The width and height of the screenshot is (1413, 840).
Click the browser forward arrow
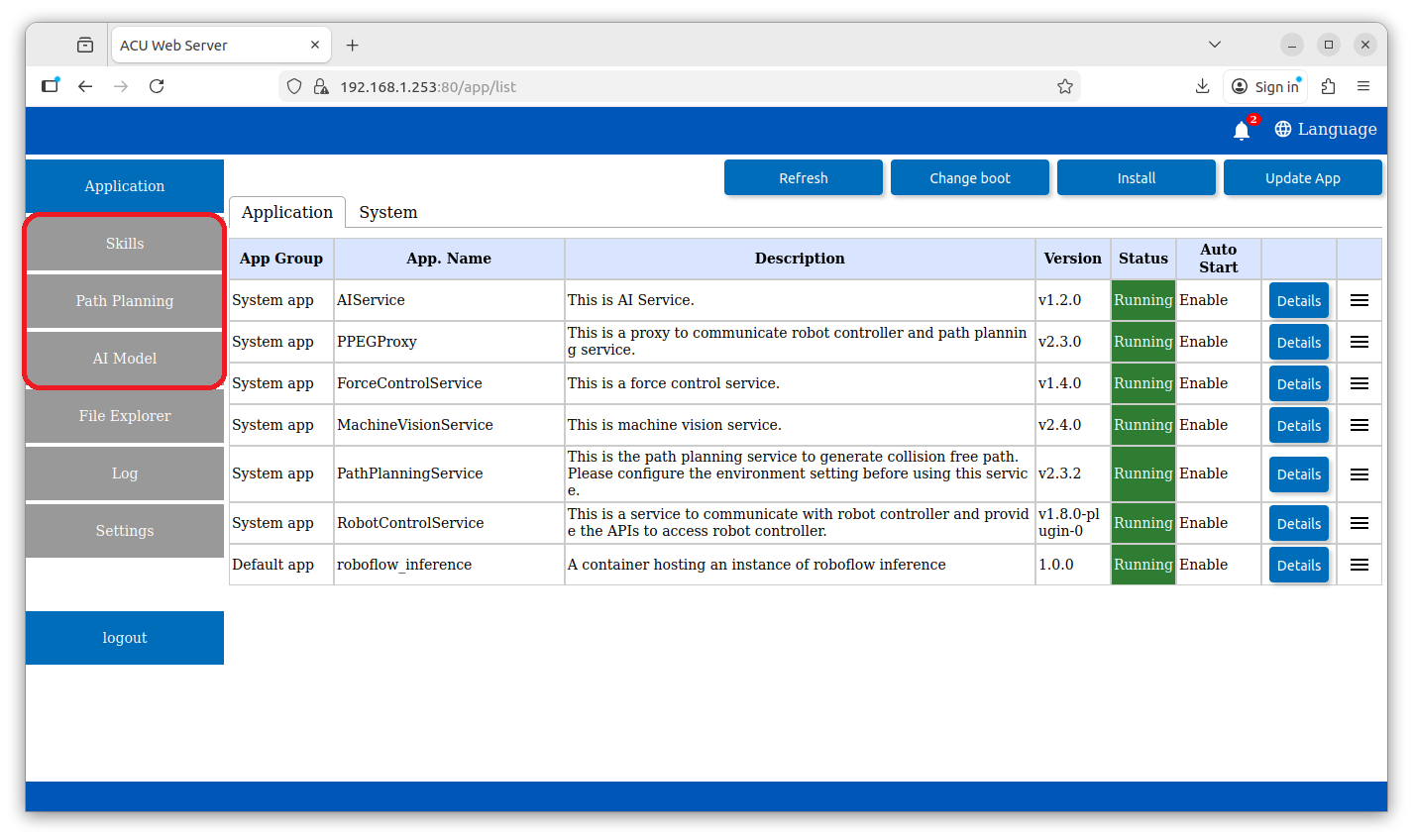[x=121, y=86]
